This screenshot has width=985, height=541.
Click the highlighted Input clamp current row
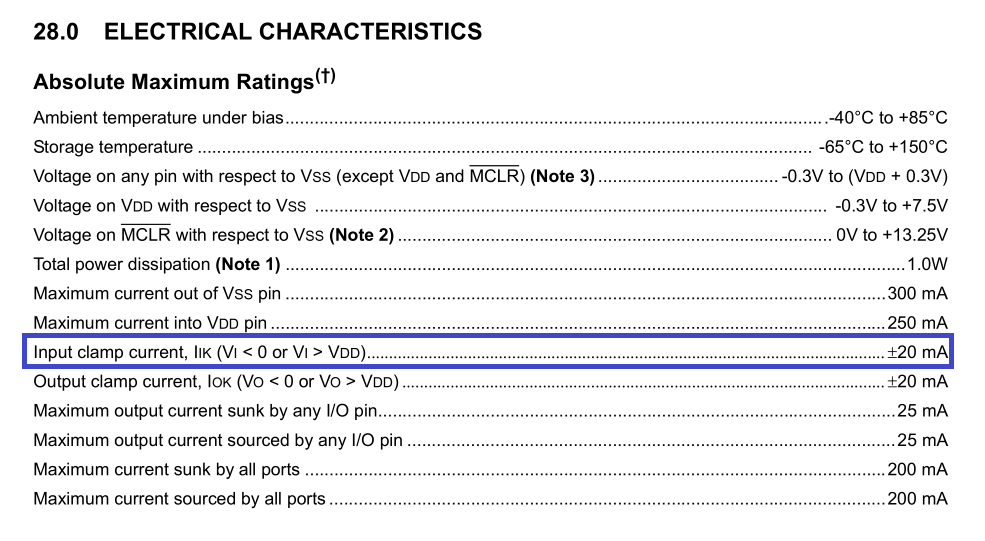point(488,352)
